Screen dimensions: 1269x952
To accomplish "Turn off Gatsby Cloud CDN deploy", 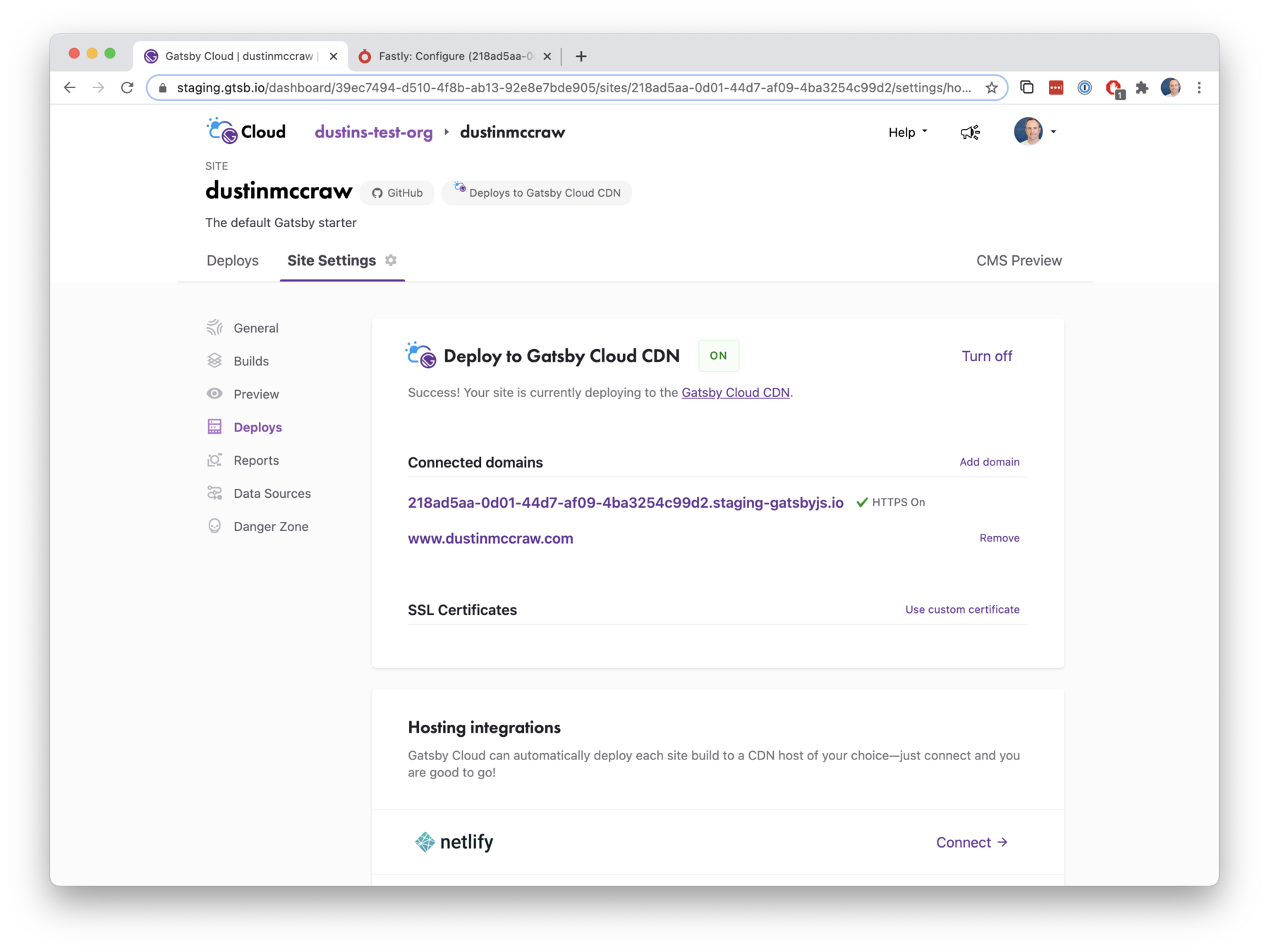I will [x=987, y=356].
